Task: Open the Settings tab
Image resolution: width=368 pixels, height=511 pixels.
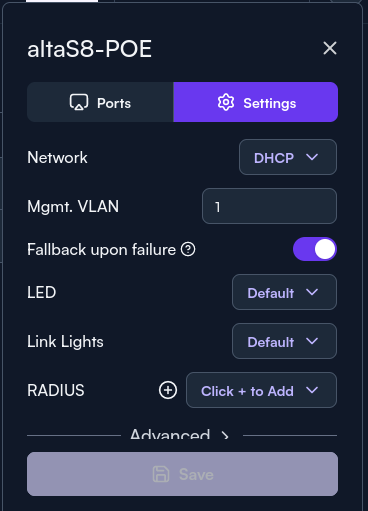Action: [x=256, y=102]
